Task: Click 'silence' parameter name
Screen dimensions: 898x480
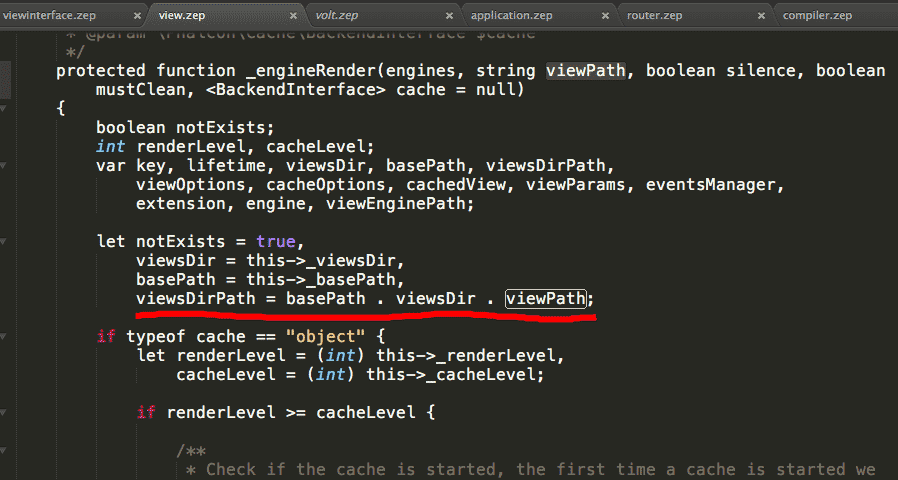Action: pyautogui.click(x=761, y=70)
